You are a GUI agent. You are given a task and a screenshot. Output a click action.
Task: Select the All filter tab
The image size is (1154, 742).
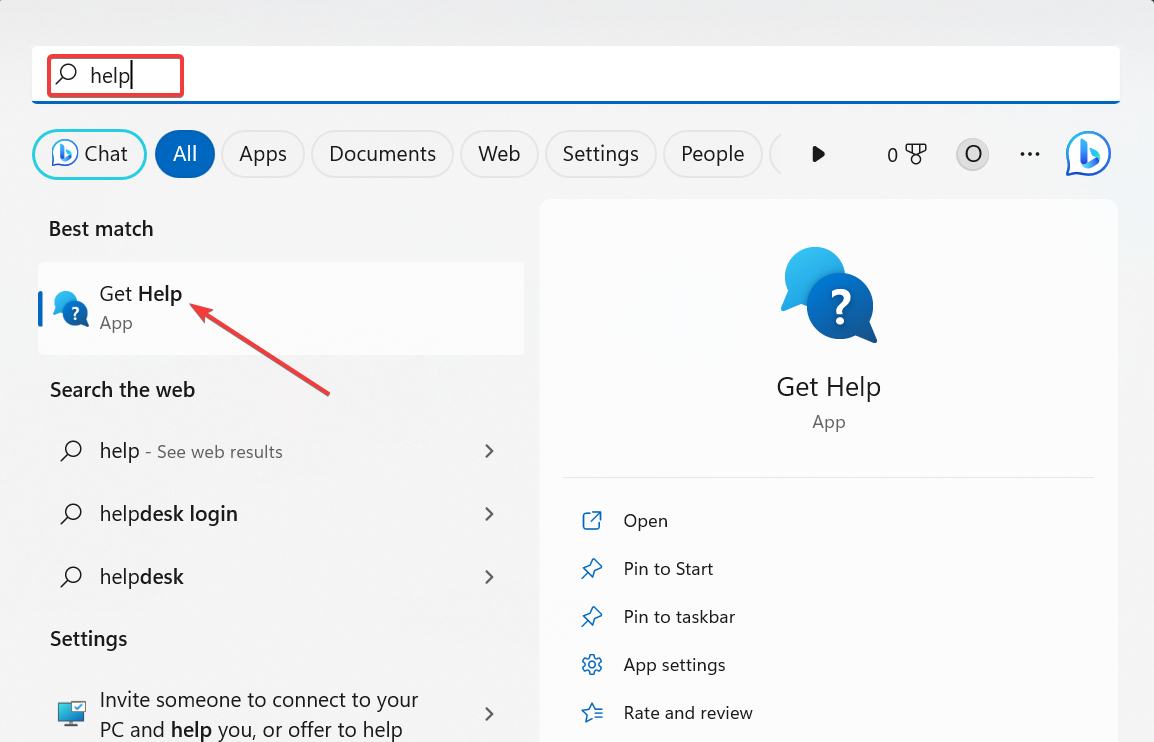point(185,154)
